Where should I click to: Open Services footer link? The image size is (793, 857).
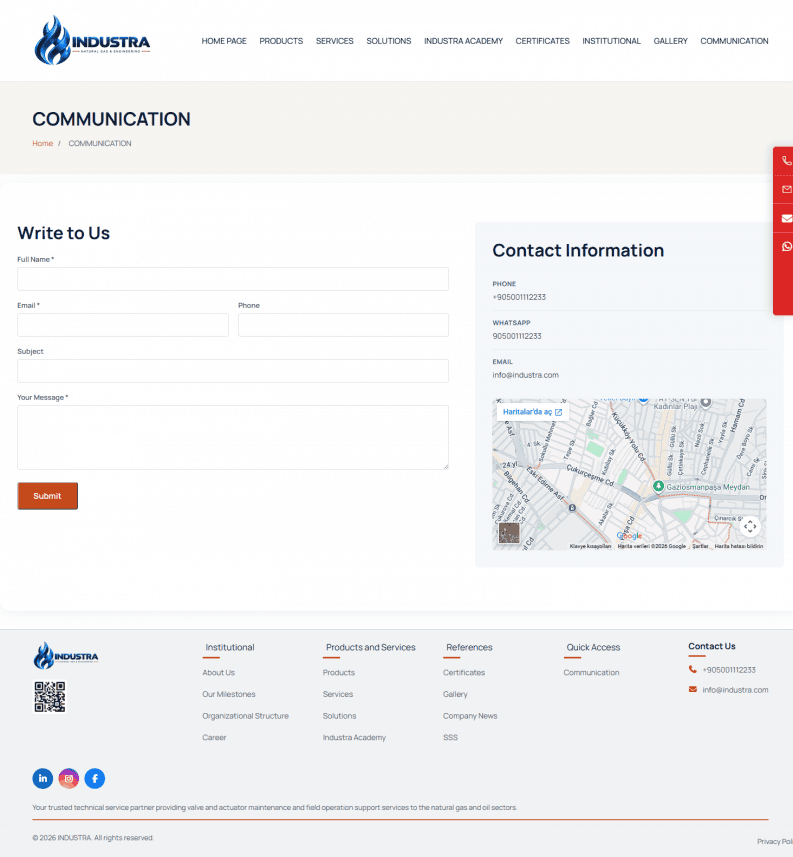point(338,694)
